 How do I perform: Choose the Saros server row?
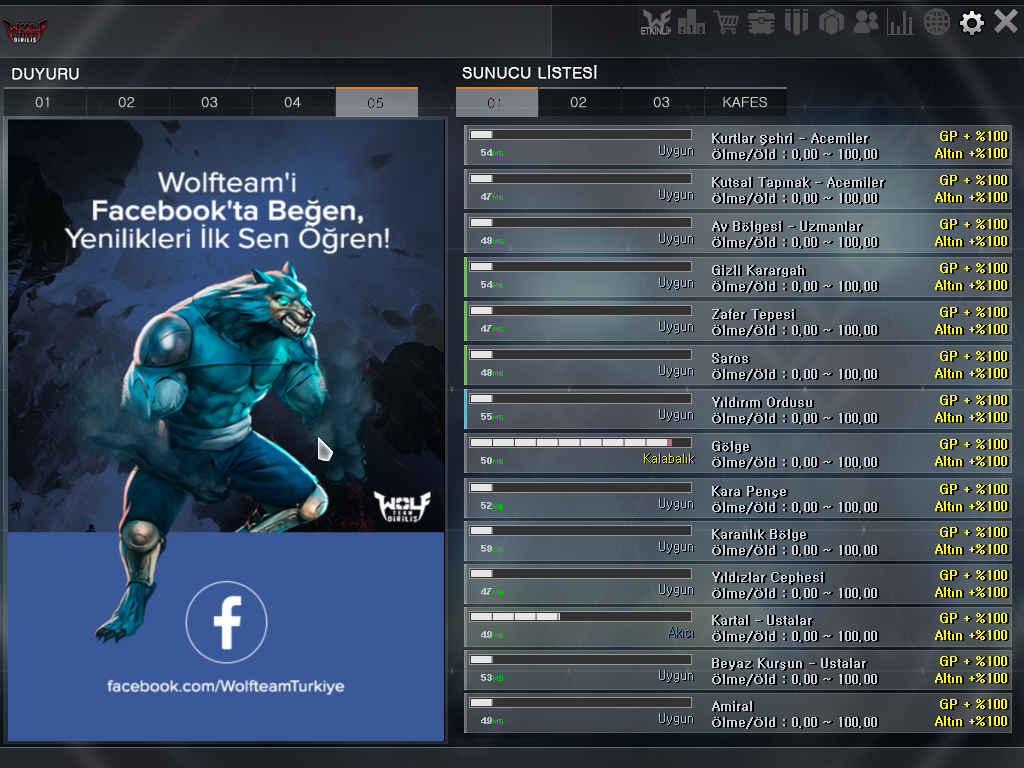738,365
